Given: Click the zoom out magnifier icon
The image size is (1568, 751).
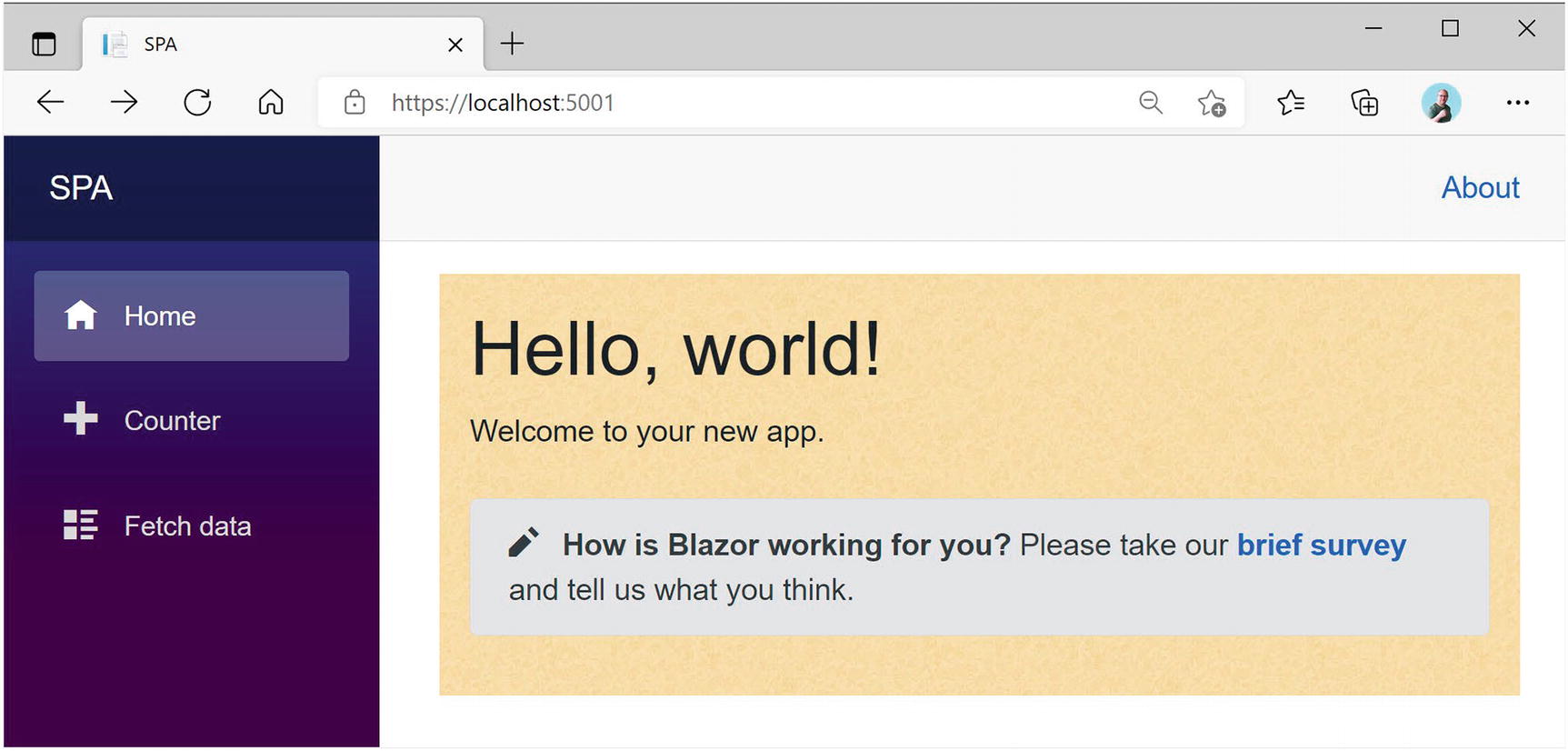Looking at the screenshot, I should click(x=1151, y=103).
